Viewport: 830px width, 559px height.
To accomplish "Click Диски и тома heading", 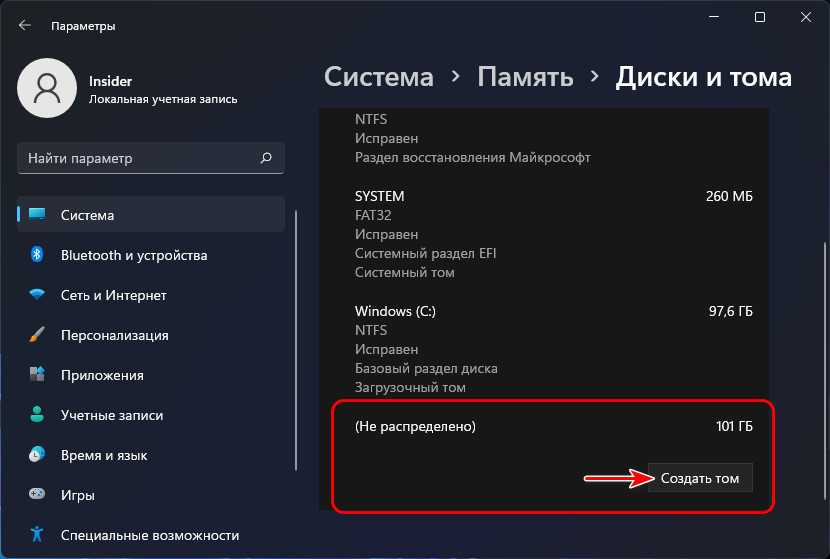I will tap(703, 77).
